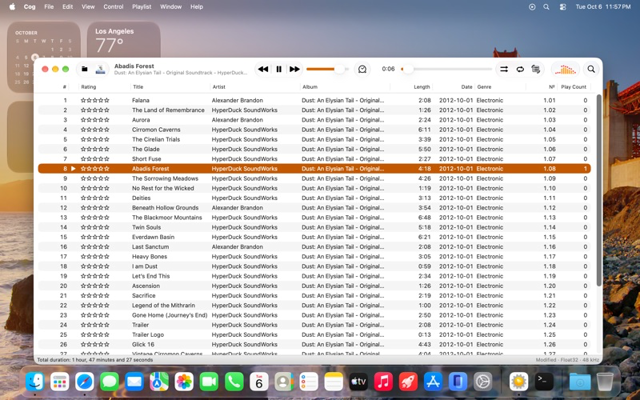The width and height of the screenshot is (640, 400).
Task: Click the 6:48 length of Blackmoor Mountains
Action: (424, 218)
